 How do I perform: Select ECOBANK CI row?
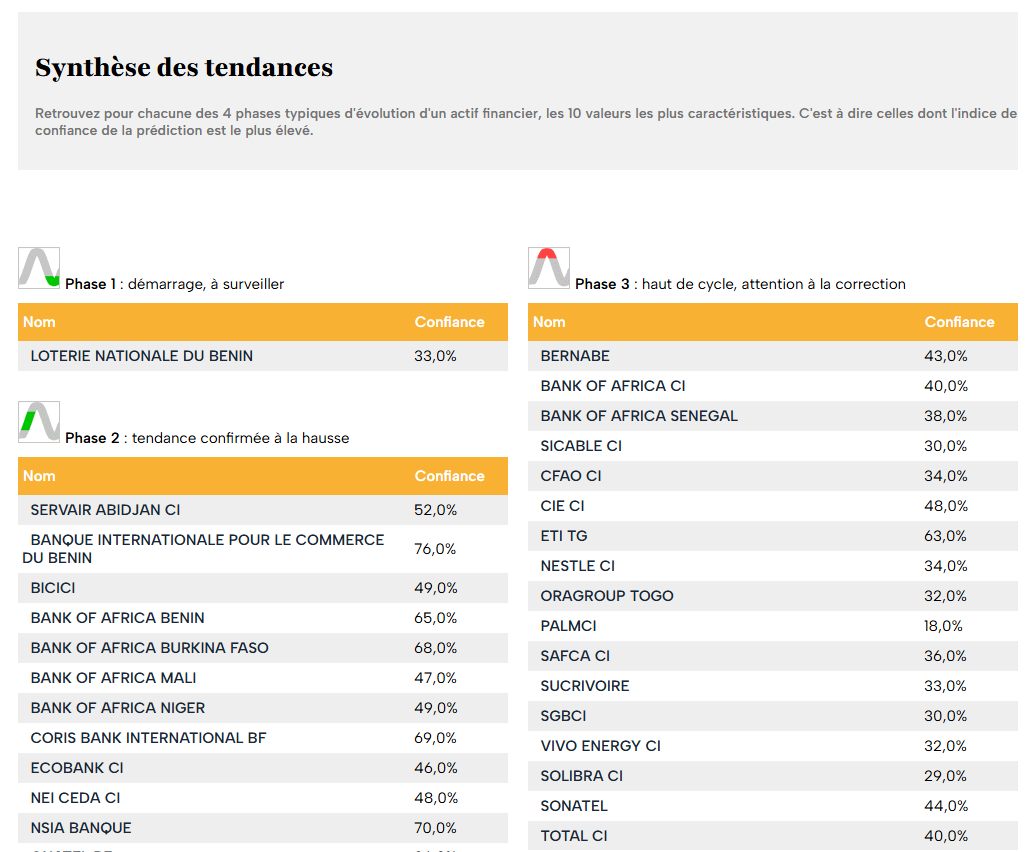[x=263, y=768]
